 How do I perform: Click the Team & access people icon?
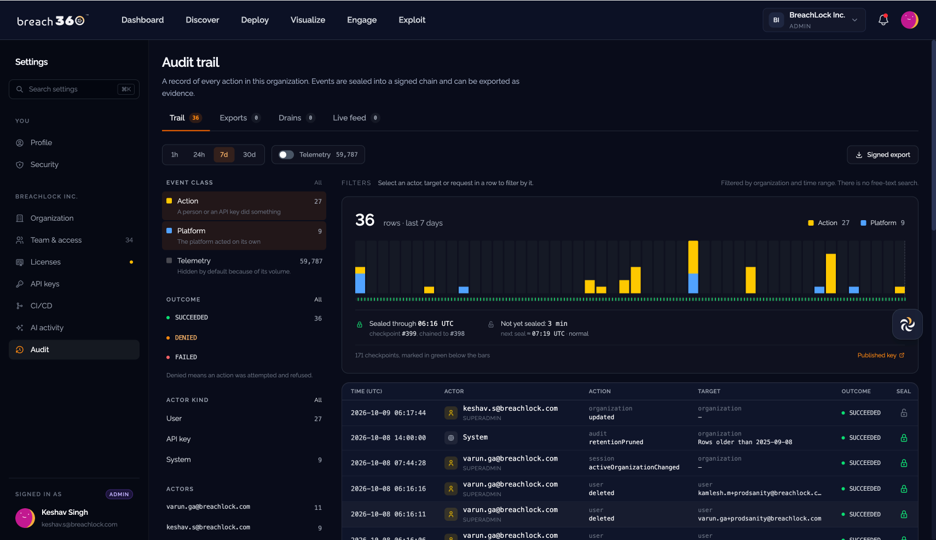tap(20, 240)
